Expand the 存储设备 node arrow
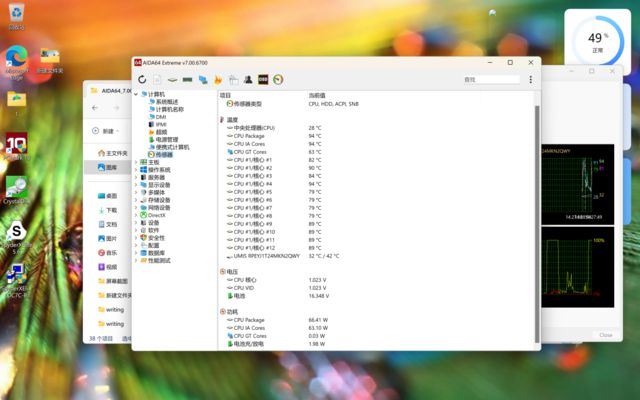Image resolution: width=640 pixels, height=400 pixels. [136, 200]
